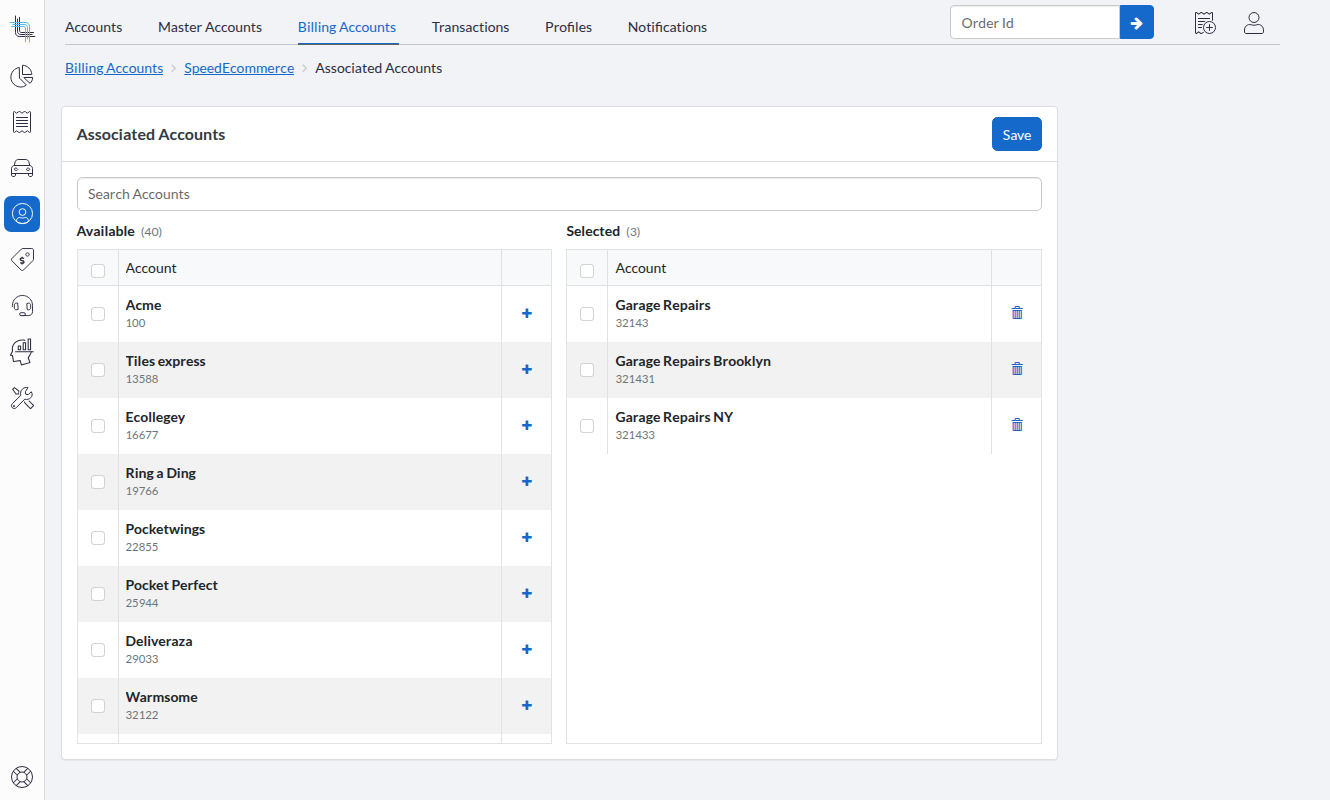This screenshot has width=1330, height=800.
Task: Focus the Search Accounts field
Action: (559, 194)
